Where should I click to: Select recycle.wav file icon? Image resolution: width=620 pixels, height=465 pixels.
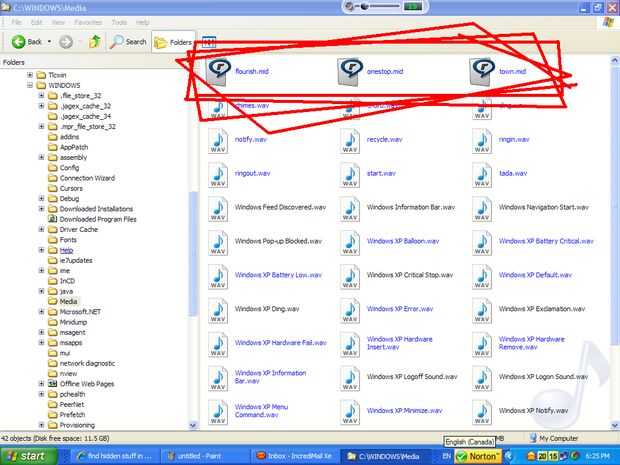pos(350,141)
